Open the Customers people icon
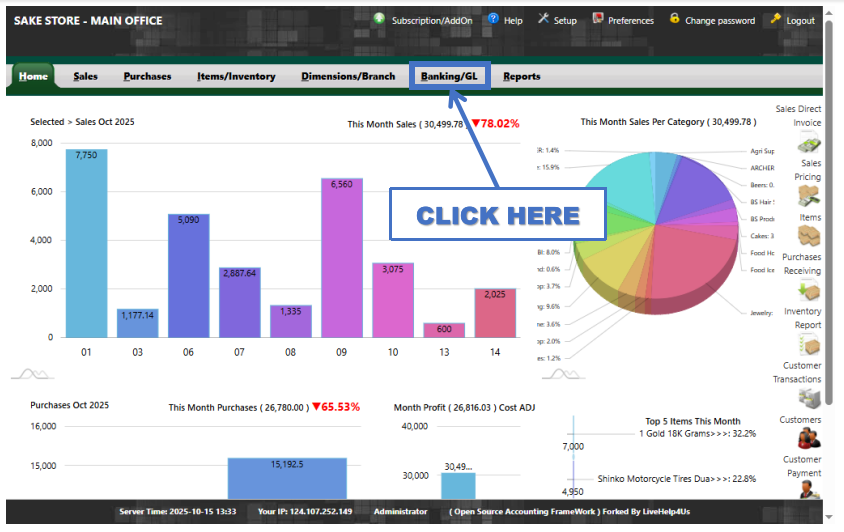Image resolution: width=844 pixels, height=532 pixels. click(808, 438)
